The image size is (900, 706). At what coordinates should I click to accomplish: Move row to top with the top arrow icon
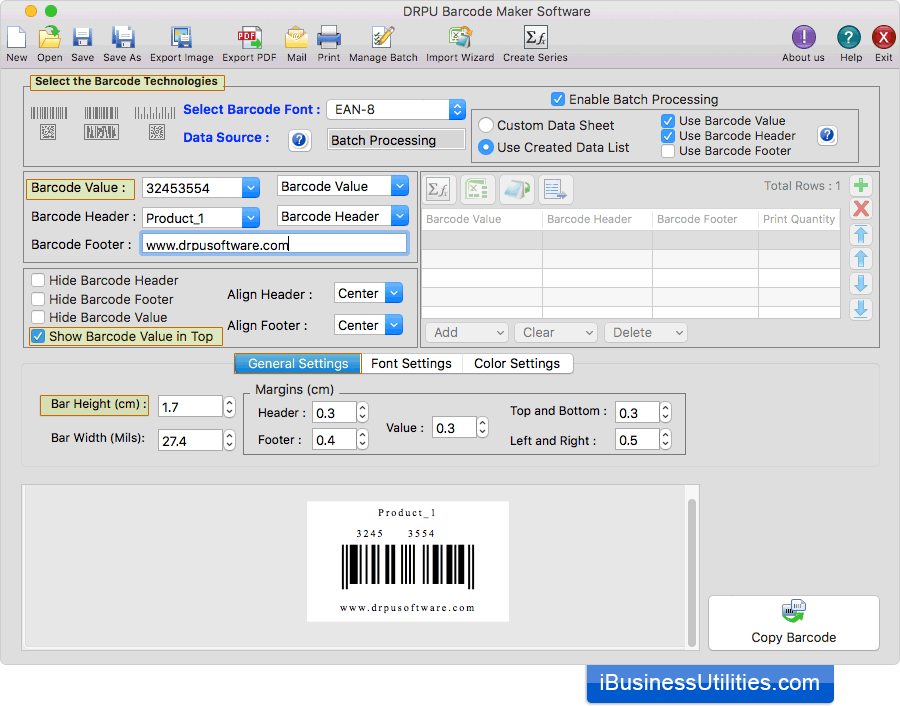(x=861, y=234)
